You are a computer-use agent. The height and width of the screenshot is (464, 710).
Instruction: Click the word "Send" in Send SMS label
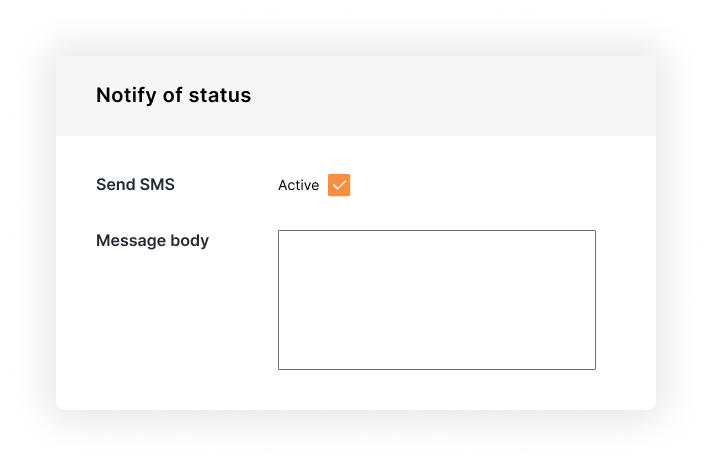115,185
